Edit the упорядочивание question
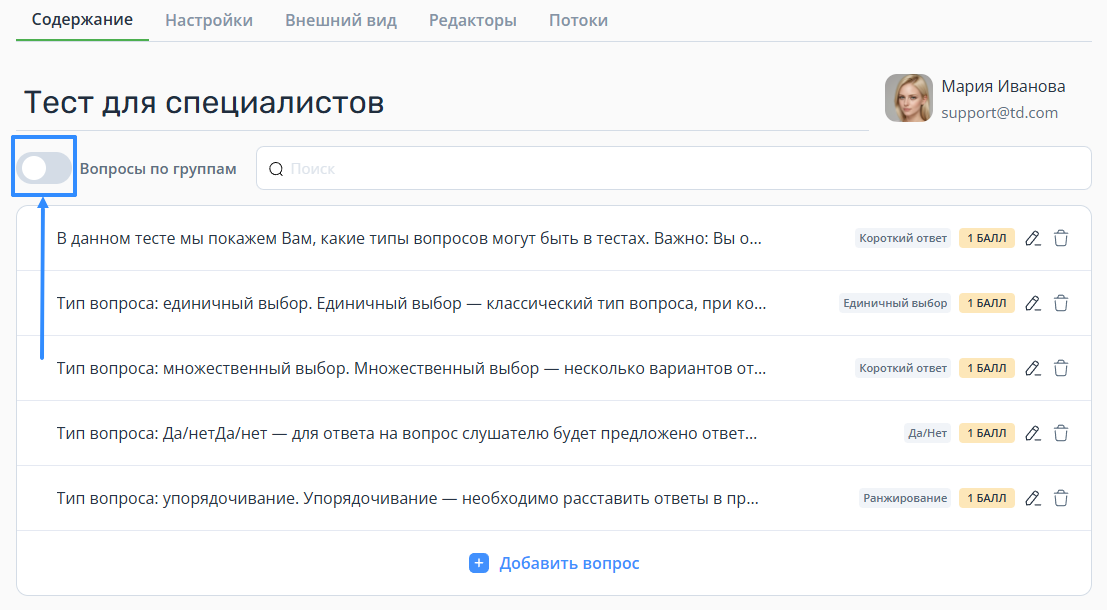The width and height of the screenshot is (1107, 610). pyautogui.click(x=1033, y=498)
